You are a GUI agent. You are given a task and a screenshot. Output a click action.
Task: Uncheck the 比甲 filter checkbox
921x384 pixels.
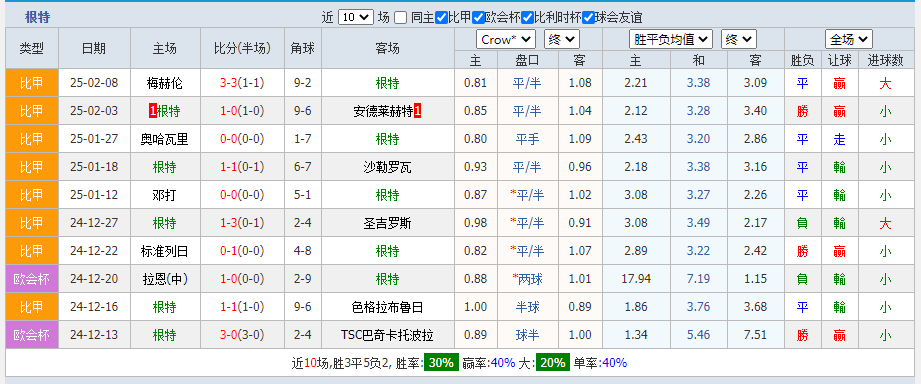[x=442, y=18]
